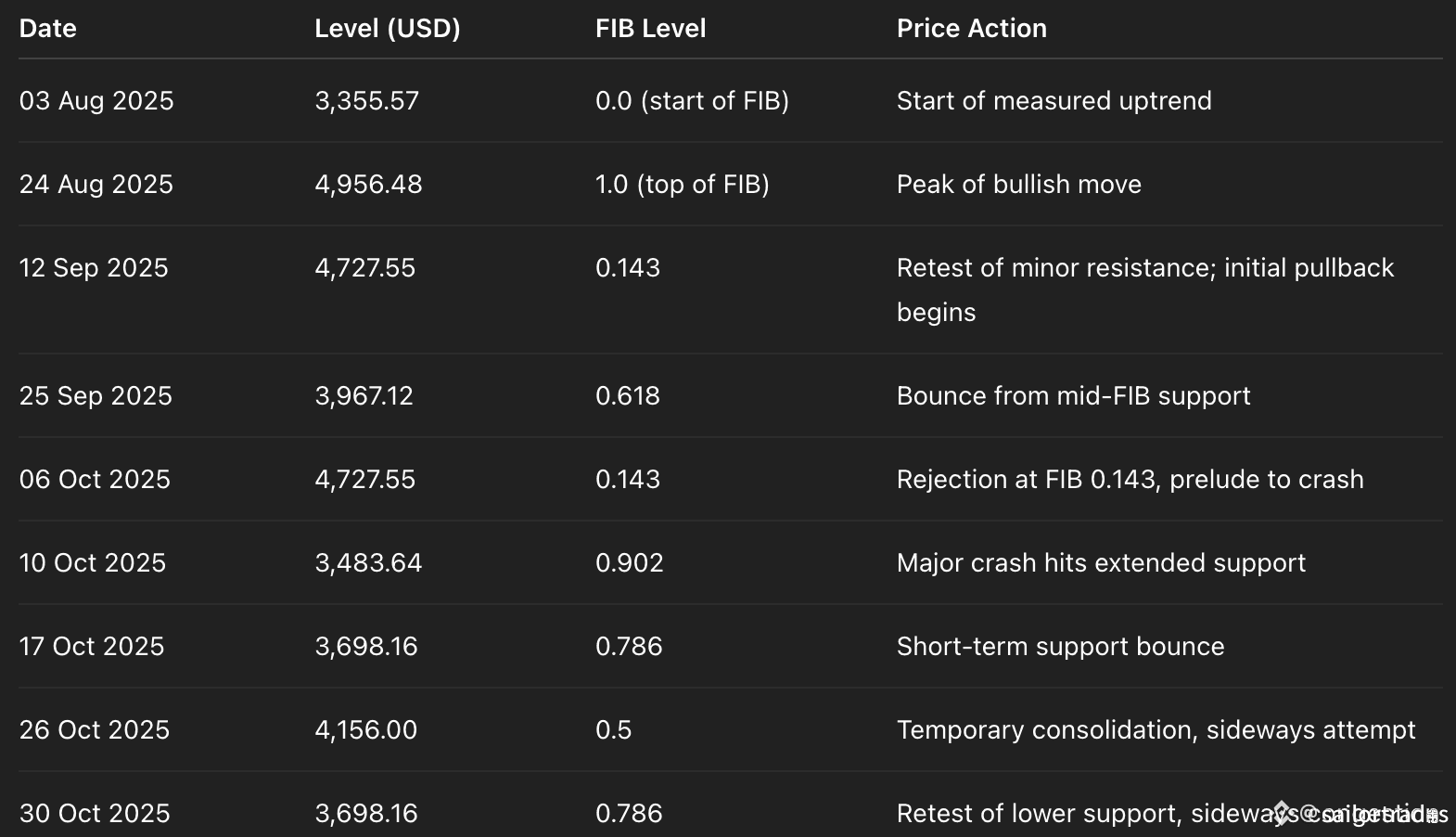Click the 4,956.48 level value

[368, 185]
